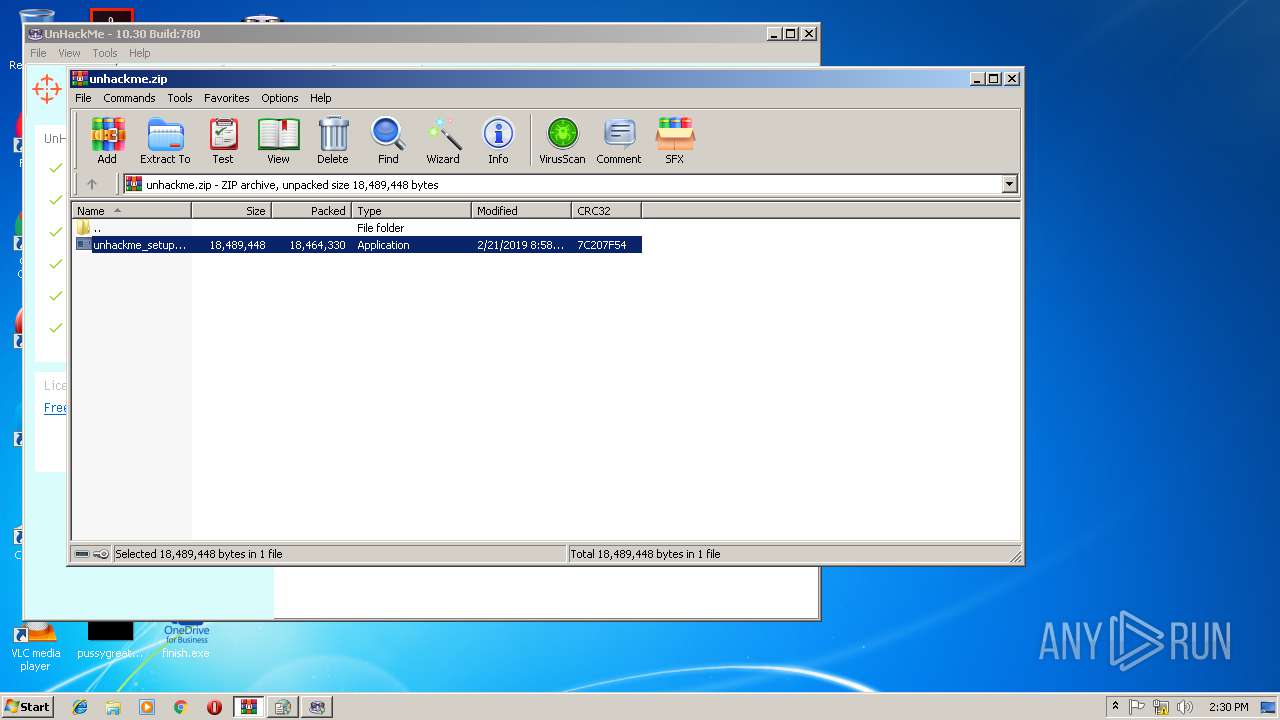Click Action Center flag tray icon

1137,707
